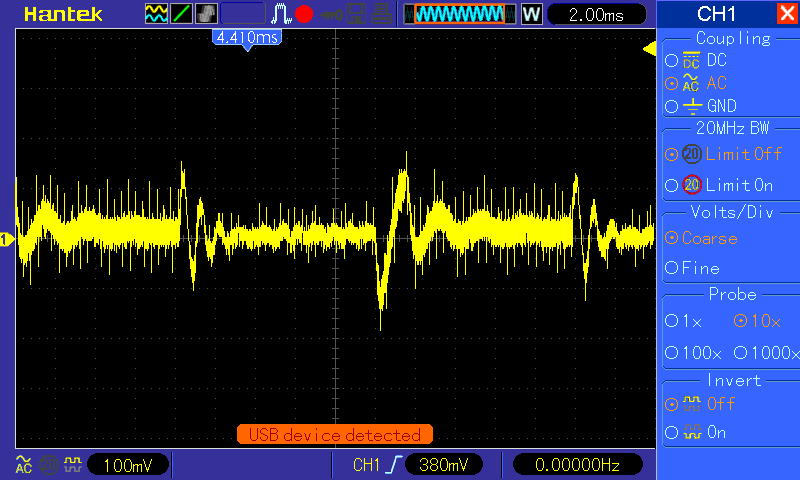Close the CH1 menu panel

[x=788, y=13]
